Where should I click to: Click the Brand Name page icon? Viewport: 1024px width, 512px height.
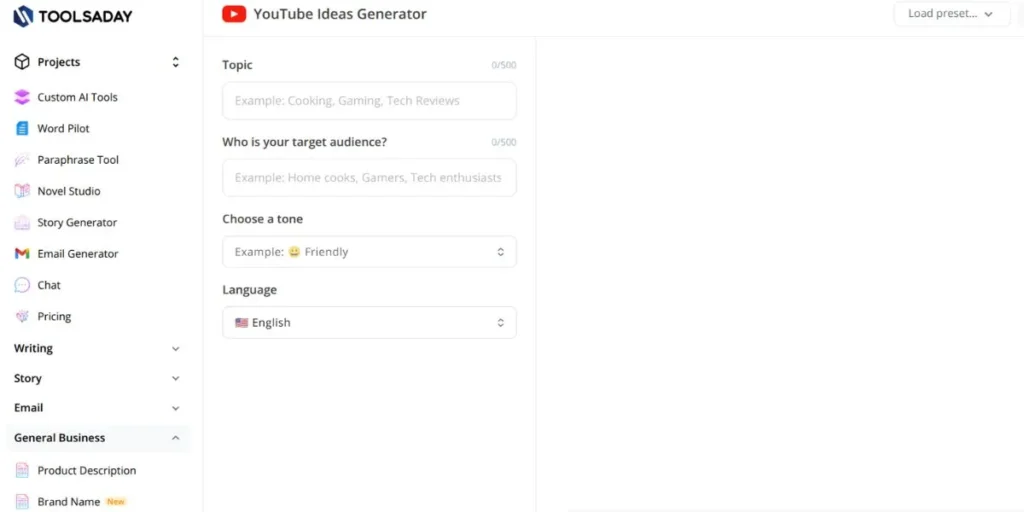(x=22, y=502)
